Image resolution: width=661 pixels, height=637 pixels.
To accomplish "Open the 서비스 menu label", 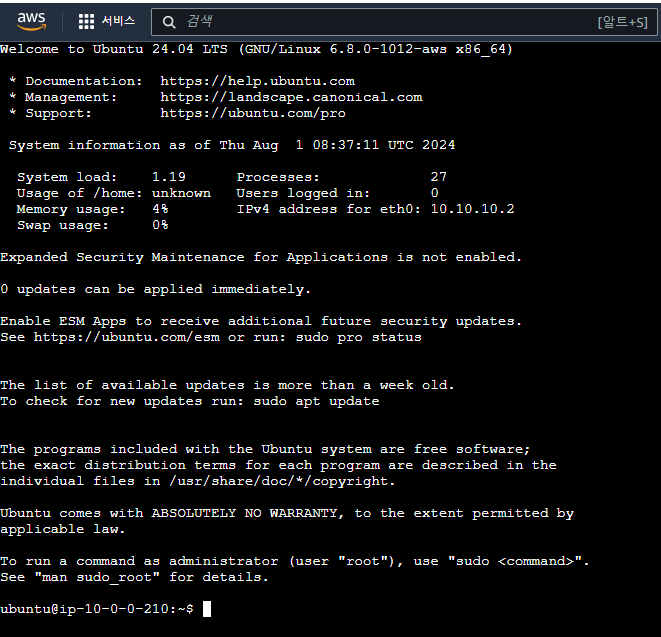I will (x=118, y=21).
